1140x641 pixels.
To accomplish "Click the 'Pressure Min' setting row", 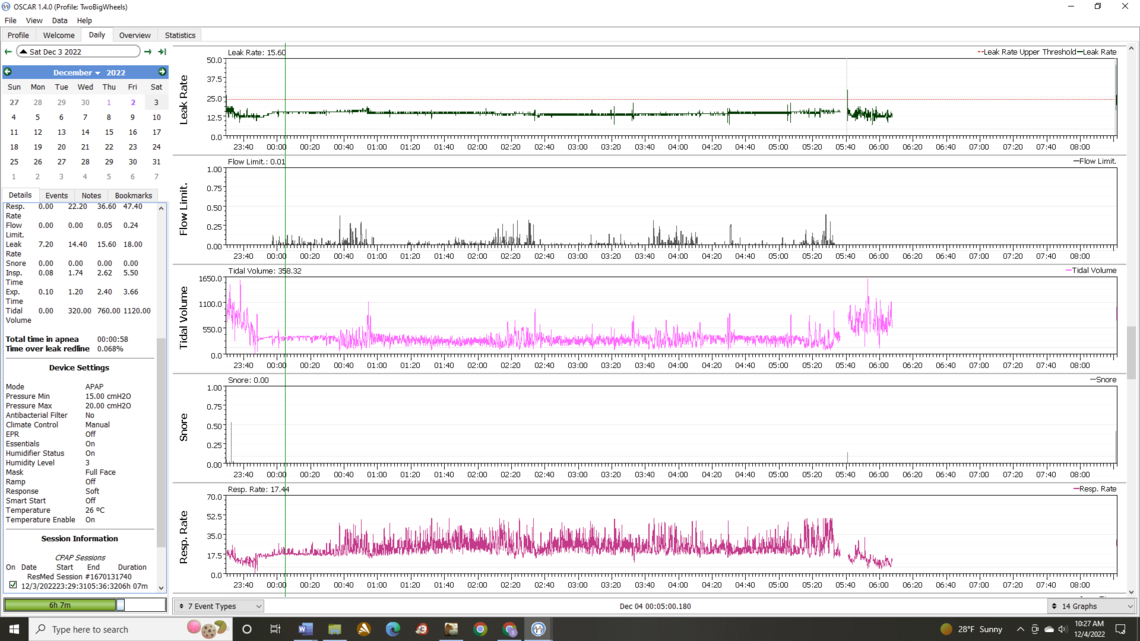I will click(69, 396).
